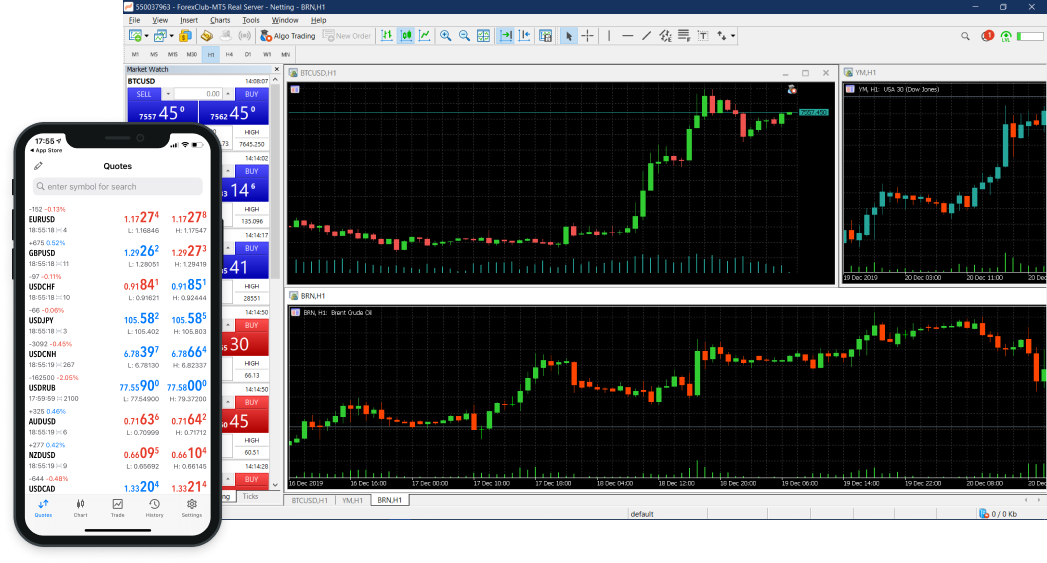
Task: Open the New Chart toolbar icon
Action: (136, 36)
